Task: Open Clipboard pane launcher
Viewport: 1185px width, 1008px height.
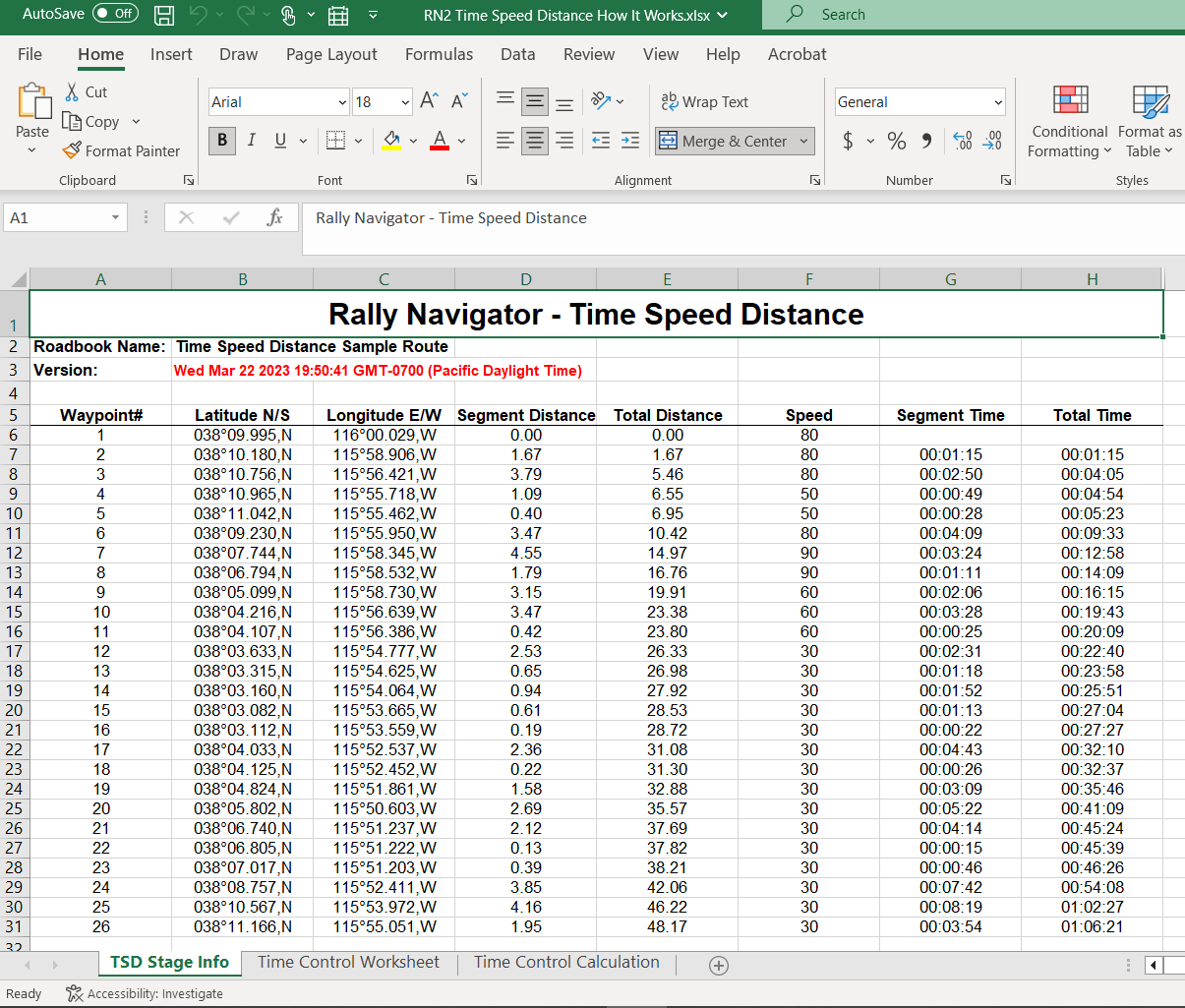Action: [x=189, y=180]
